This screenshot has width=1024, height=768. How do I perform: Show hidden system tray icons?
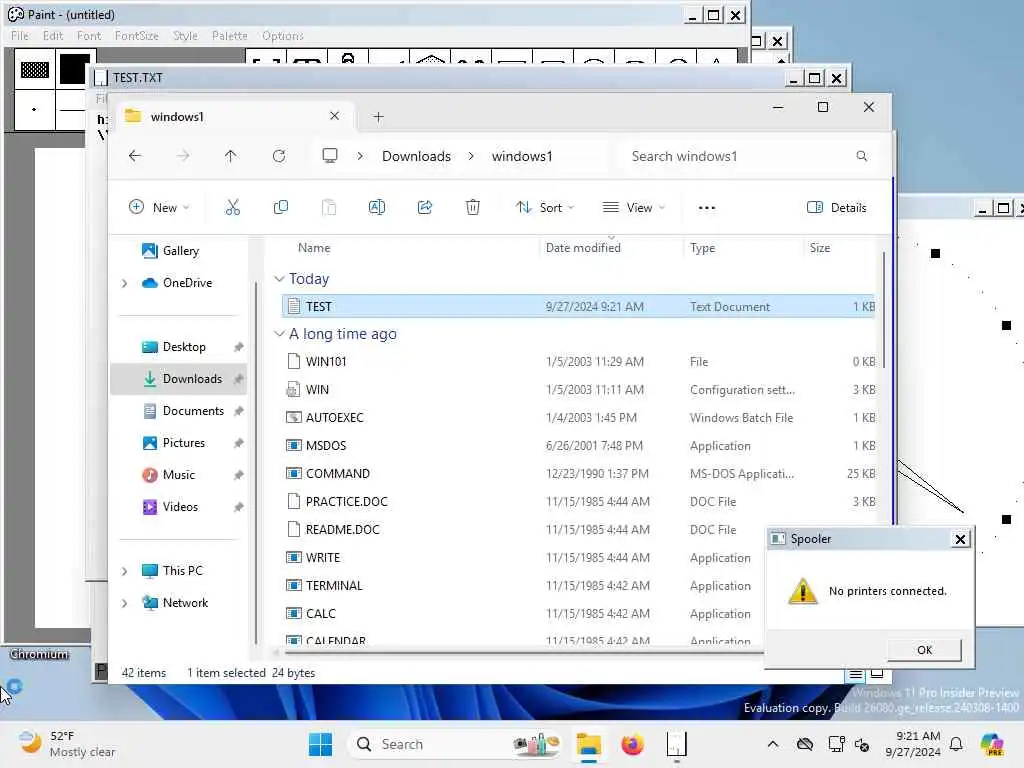click(773, 744)
